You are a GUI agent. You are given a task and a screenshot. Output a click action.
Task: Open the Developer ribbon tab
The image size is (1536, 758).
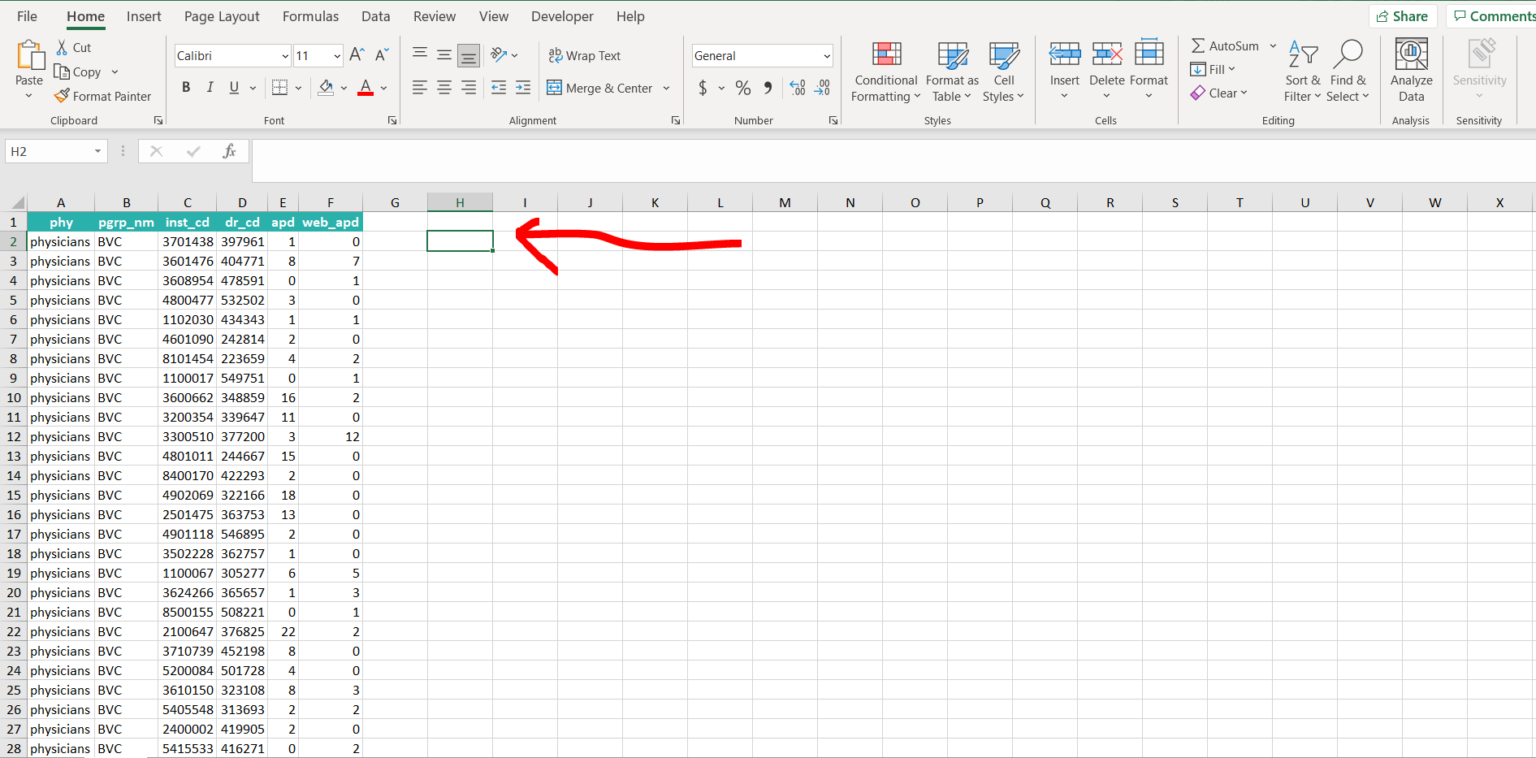pos(562,16)
